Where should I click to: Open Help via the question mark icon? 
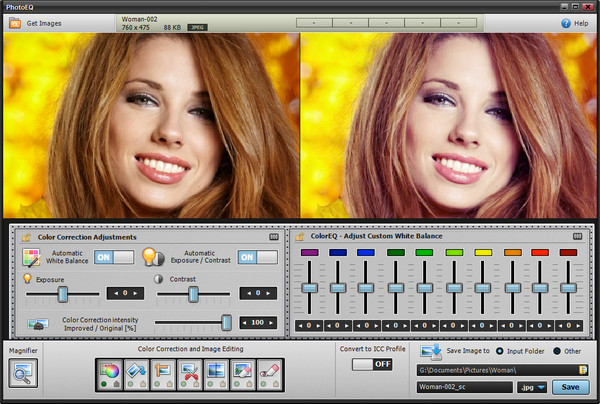[x=566, y=22]
